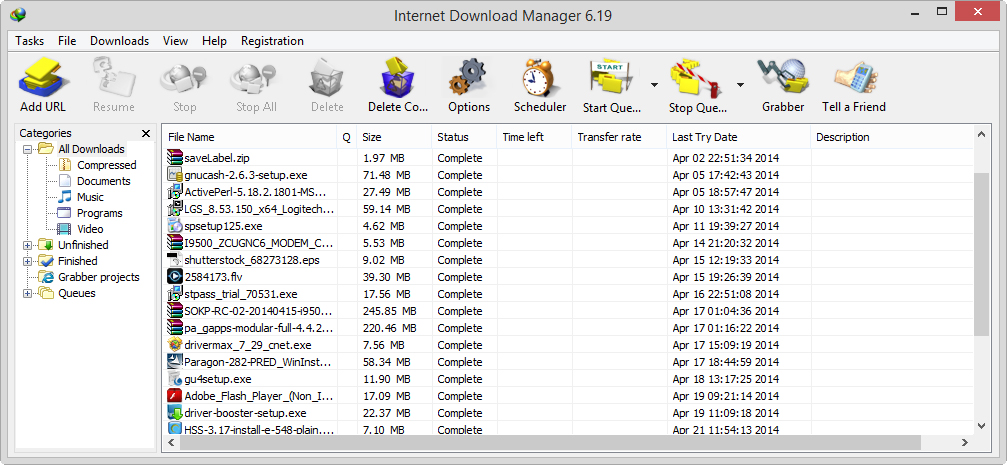Select the Paragon-282-PRED_WinInst download

click(568, 362)
